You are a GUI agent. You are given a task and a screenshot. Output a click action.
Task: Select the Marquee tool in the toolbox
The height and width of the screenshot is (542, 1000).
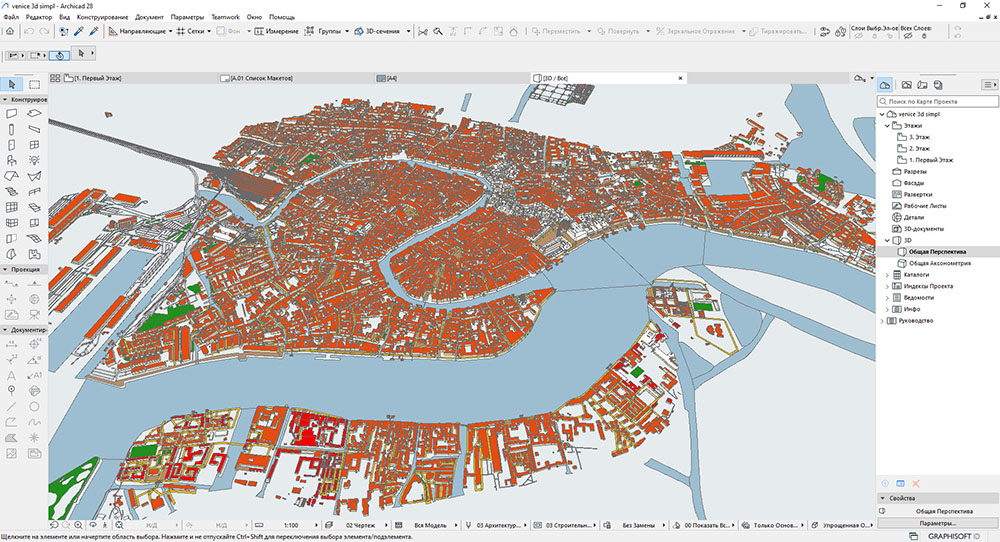pos(34,84)
